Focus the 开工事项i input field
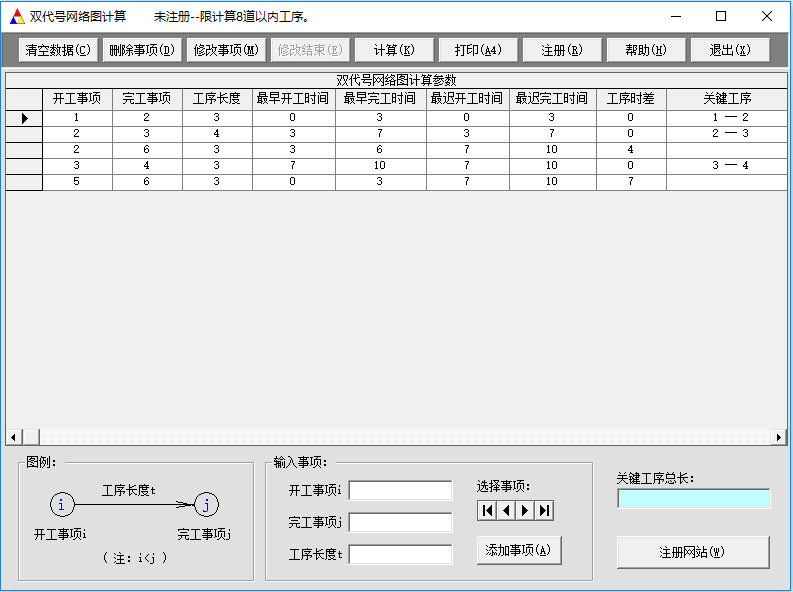Screen dimensions: 793x592 pos(401,490)
